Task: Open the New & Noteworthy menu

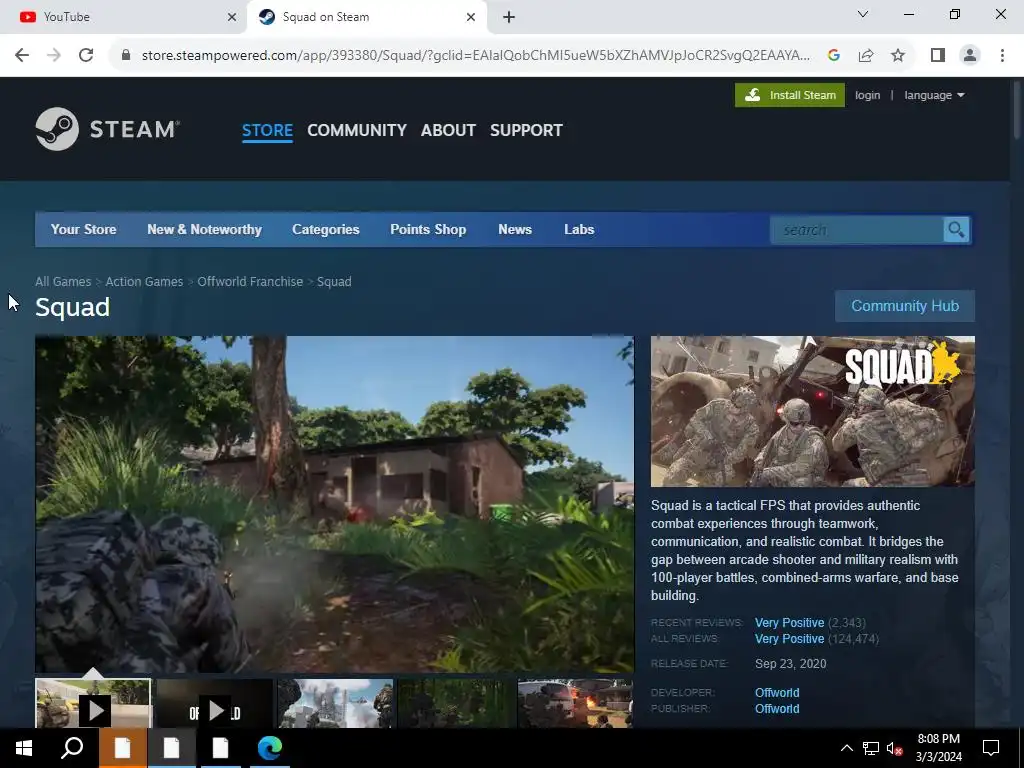Action: pyautogui.click(x=204, y=229)
